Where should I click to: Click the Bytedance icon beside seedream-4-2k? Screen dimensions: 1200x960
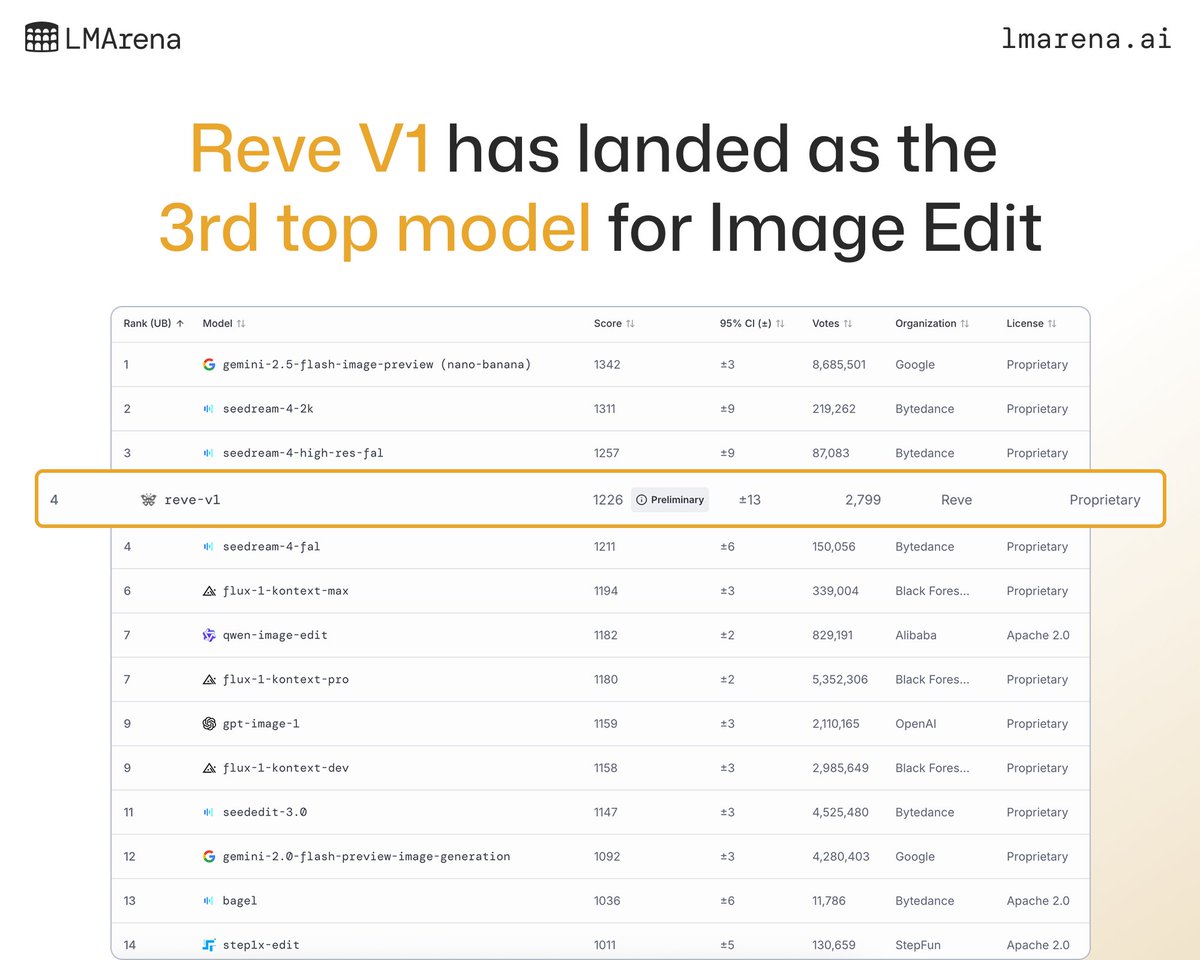[x=209, y=409]
